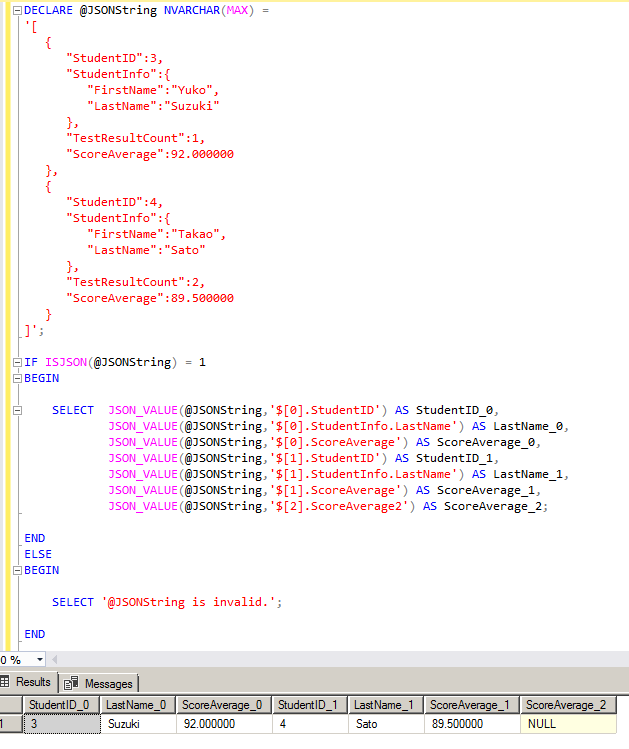629x749 pixels.
Task: Collapse the SELECT JSON_VALUE statement
Action: click(x=18, y=410)
